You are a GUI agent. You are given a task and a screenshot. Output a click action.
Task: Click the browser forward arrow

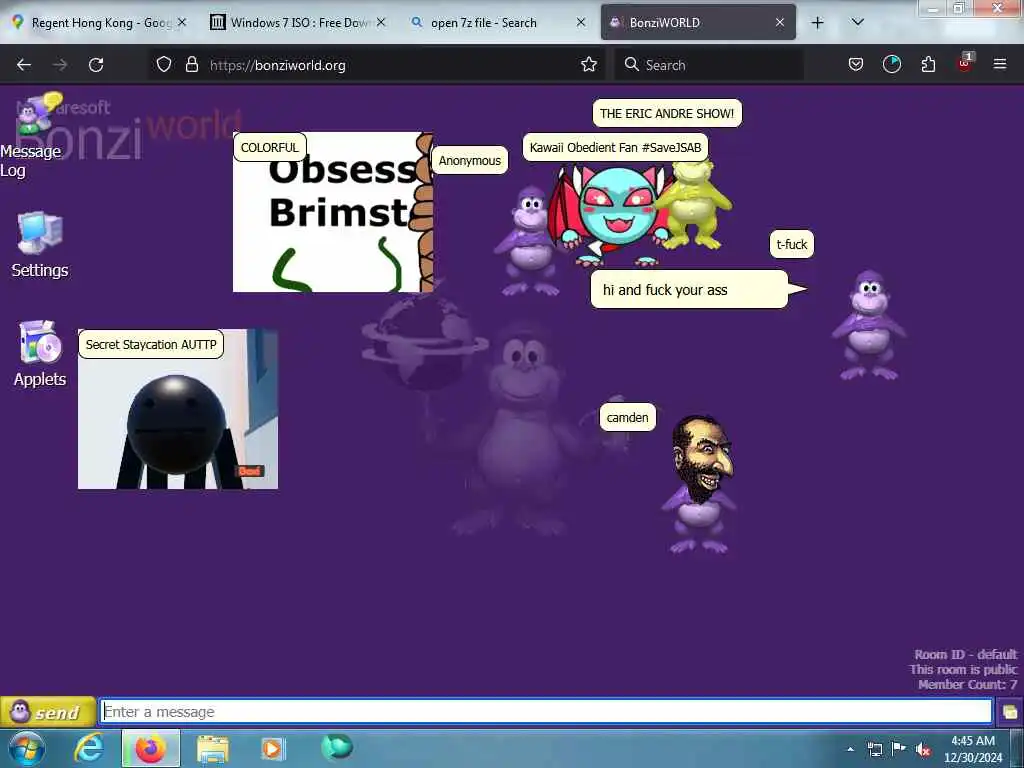(x=60, y=65)
